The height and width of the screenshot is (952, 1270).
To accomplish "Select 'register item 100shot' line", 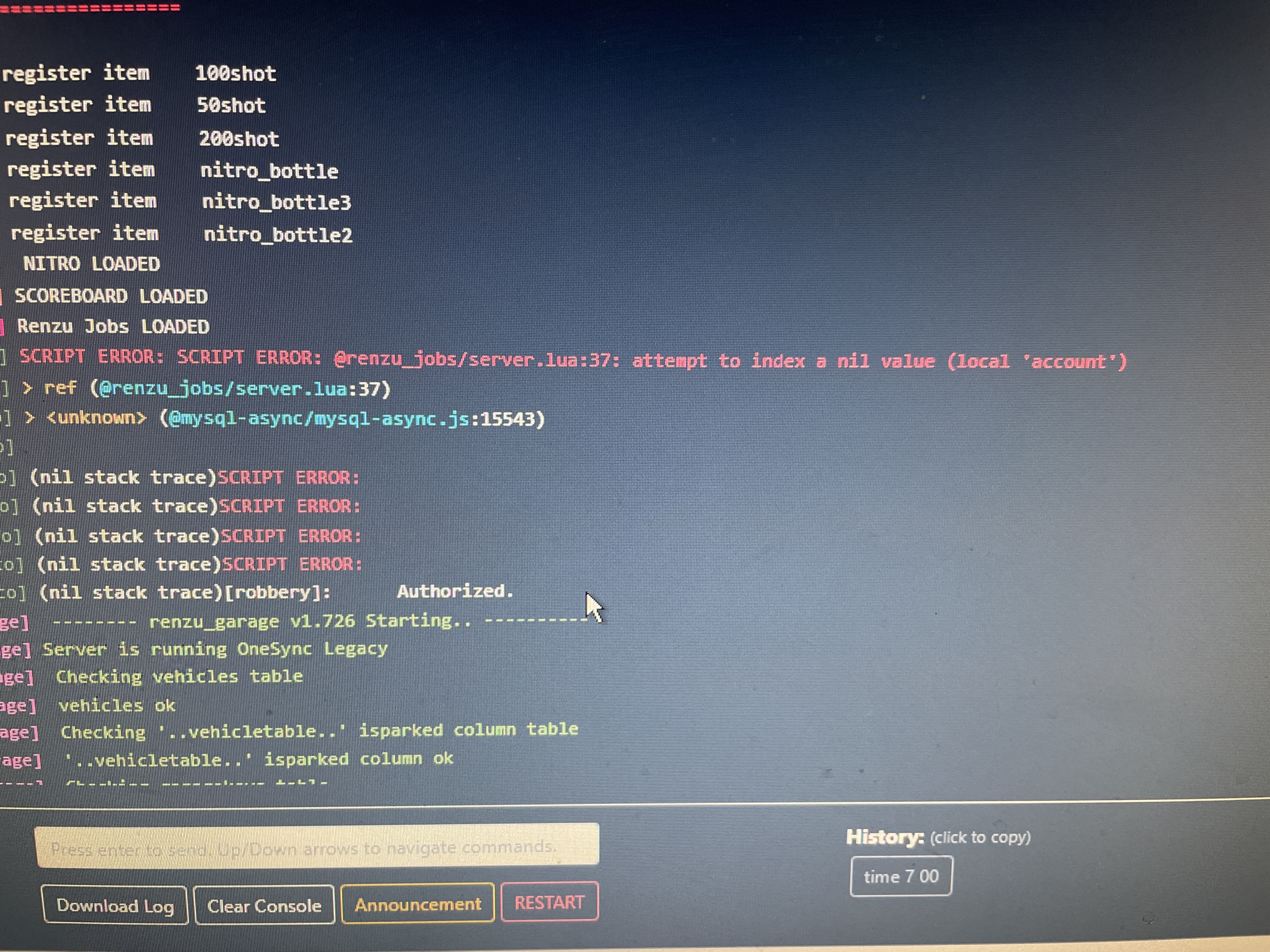I will pos(139,73).
